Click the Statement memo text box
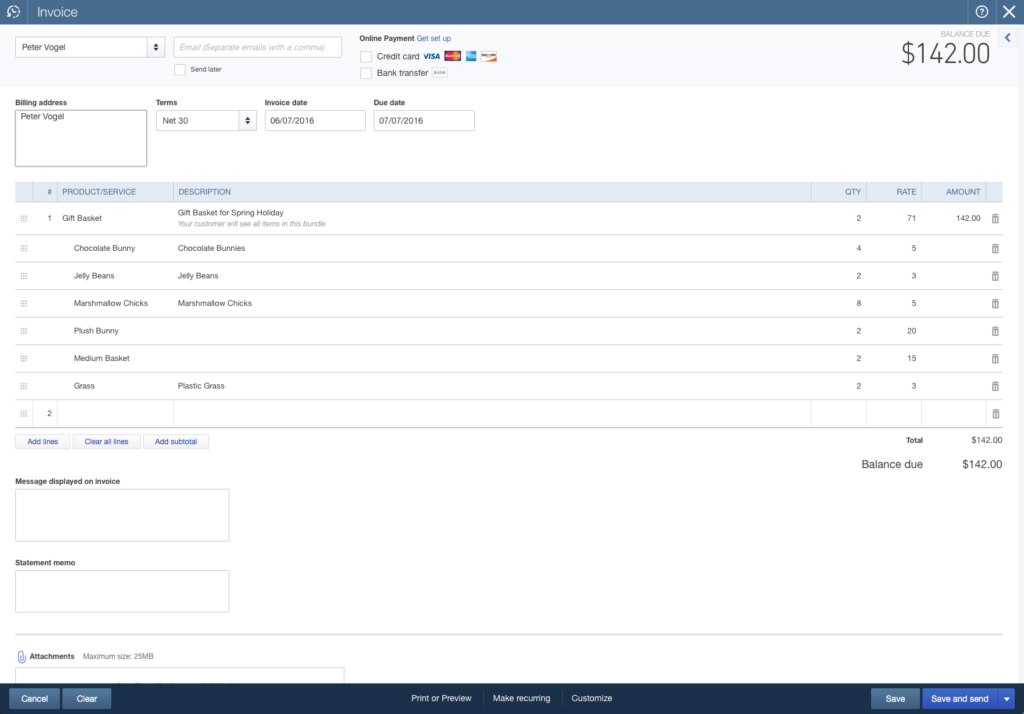Image resolution: width=1024 pixels, height=714 pixels. tap(122, 591)
